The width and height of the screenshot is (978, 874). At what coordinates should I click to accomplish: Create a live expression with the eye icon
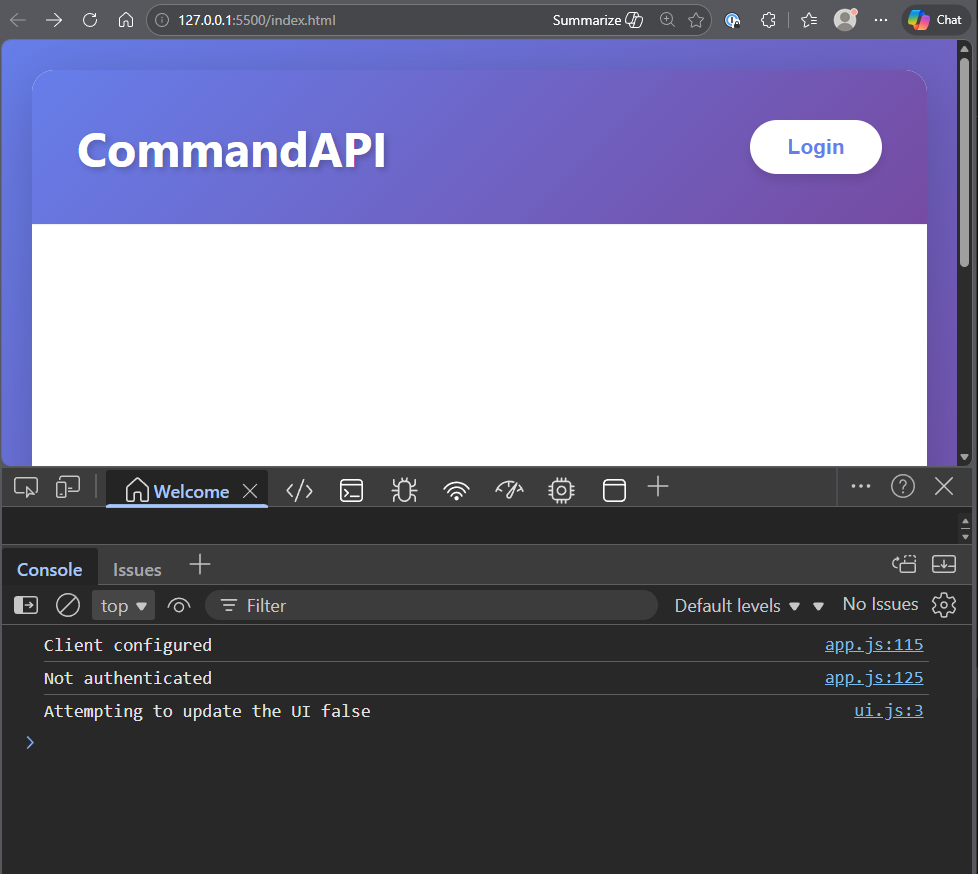pyautogui.click(x=178, y=605)
